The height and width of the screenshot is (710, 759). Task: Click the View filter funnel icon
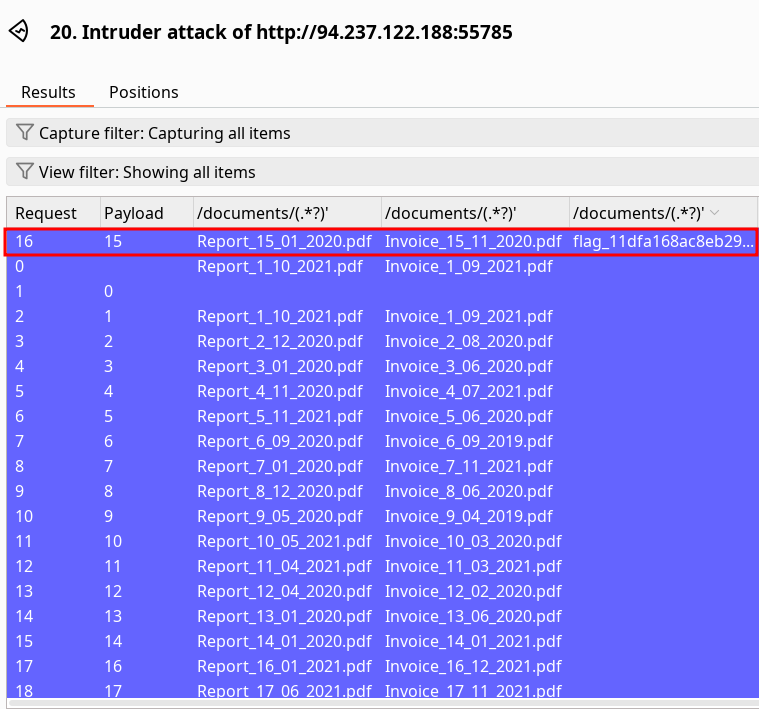pos(25,172)
